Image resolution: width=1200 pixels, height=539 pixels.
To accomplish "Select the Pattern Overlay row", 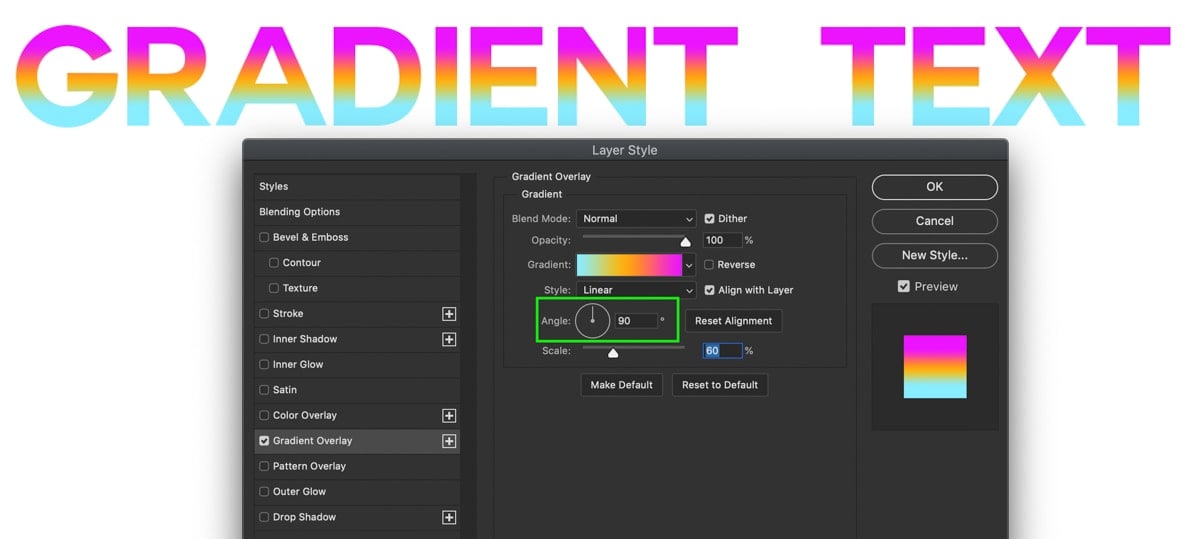I will tap(358, 466).
